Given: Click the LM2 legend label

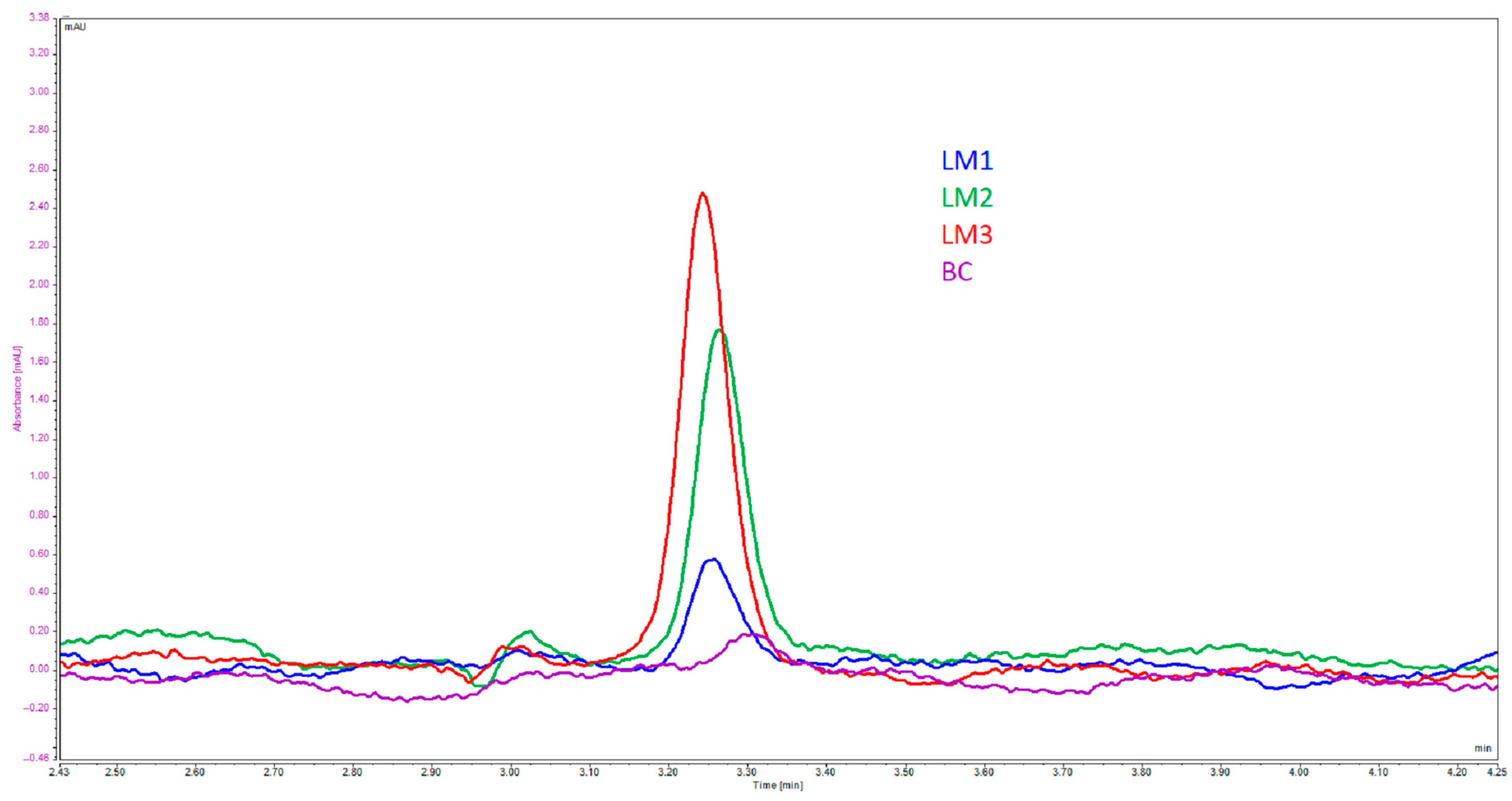Looking at the screenshot, I should pos(967,198).
